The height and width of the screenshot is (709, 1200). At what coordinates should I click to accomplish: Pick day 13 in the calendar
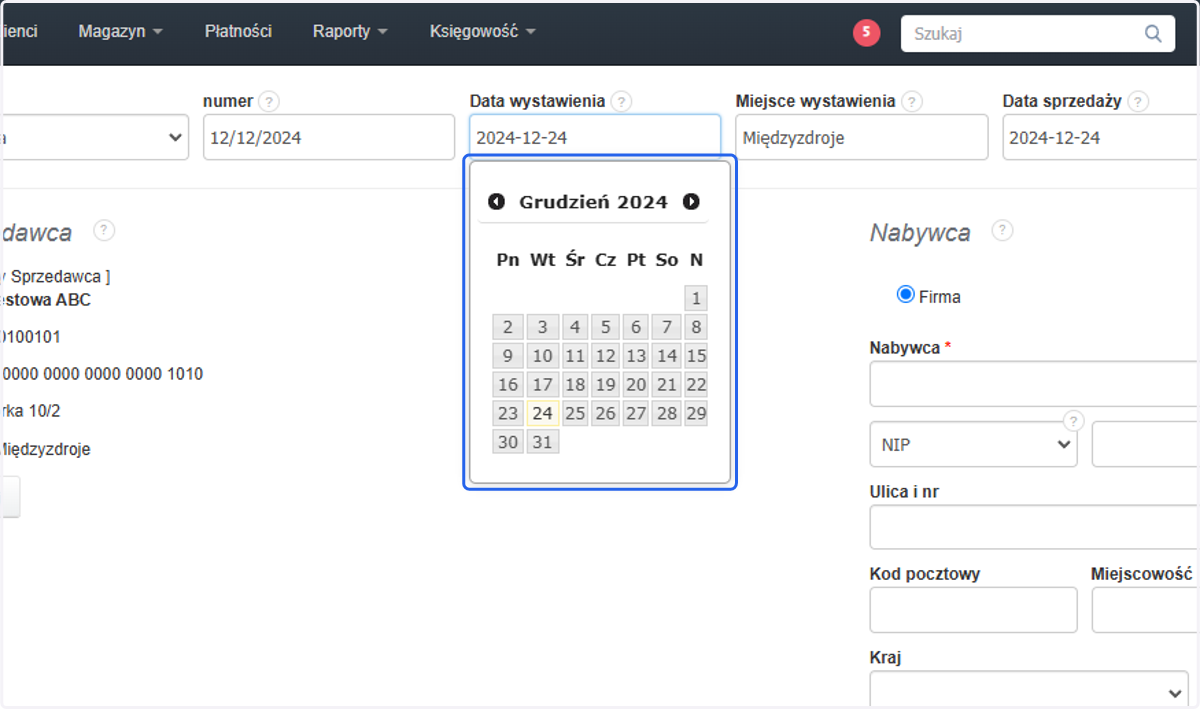[x=636, y=355]
